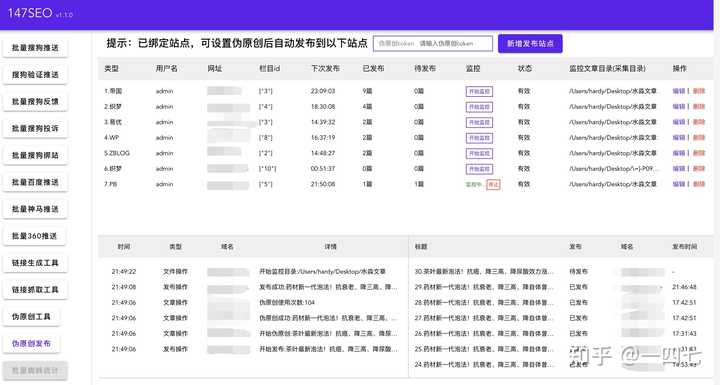Click publish time 21:46:48 in article list
720x385 pixels.
tap(684, 287)
